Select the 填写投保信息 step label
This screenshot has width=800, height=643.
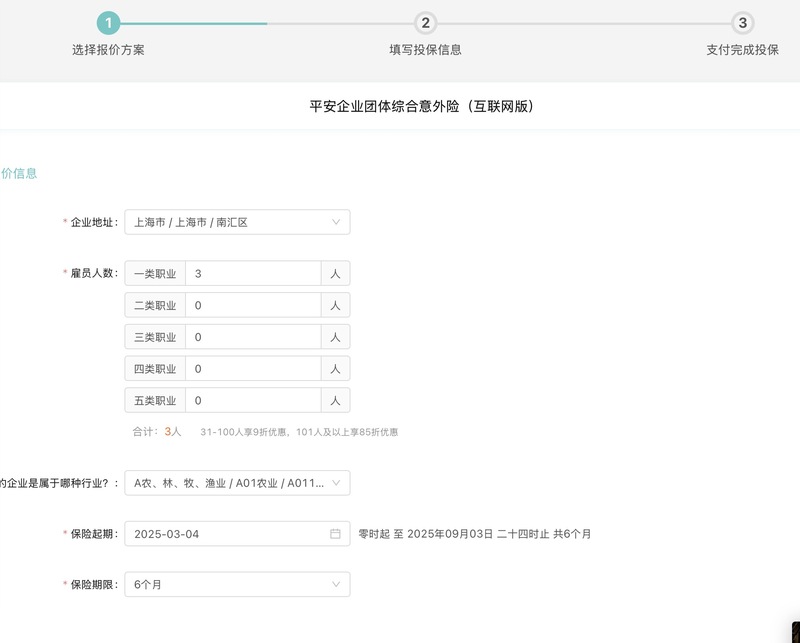pos(426,50)
